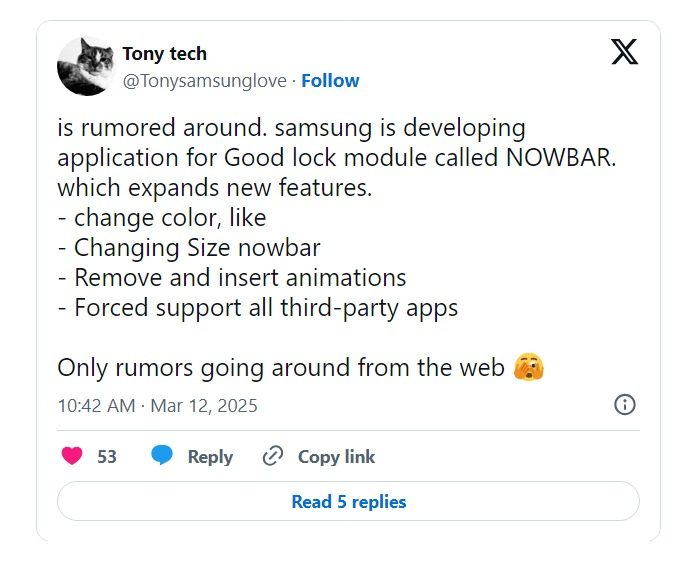Visit the @Tonysamsunglove handle
Screen dimensions: 679x561
(x=205, y=80)
